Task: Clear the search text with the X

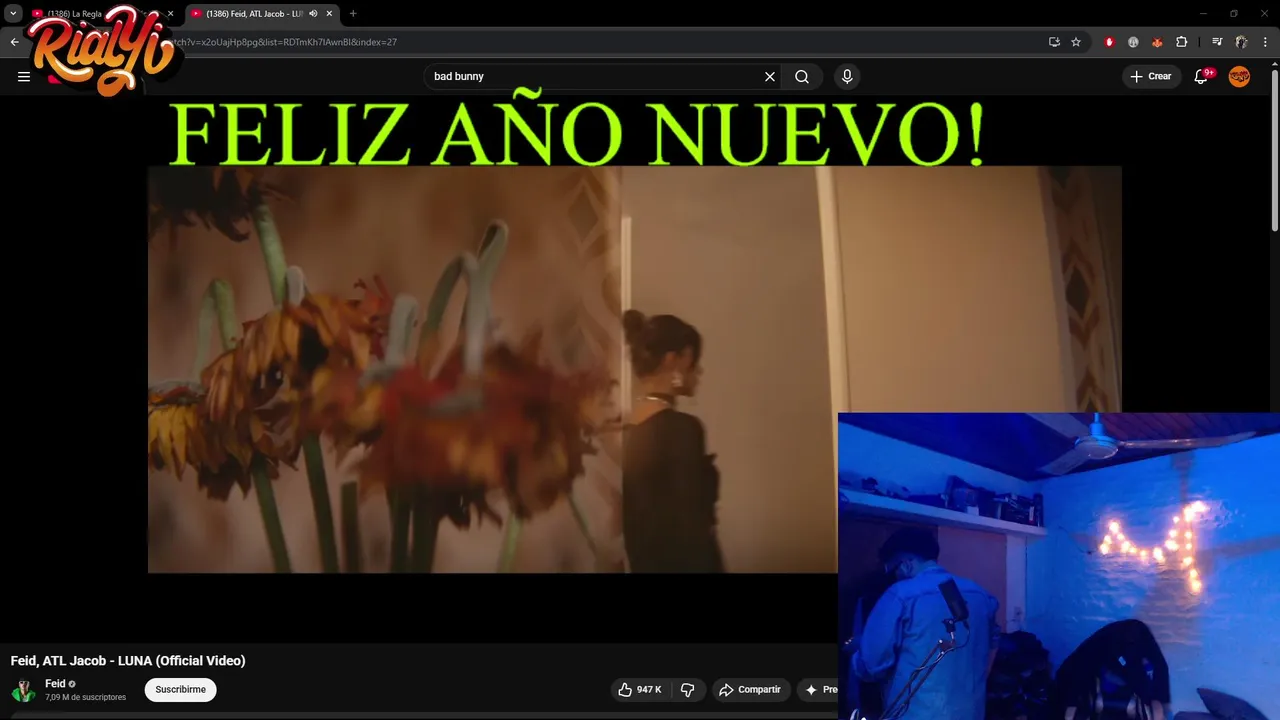Action: 770,77
